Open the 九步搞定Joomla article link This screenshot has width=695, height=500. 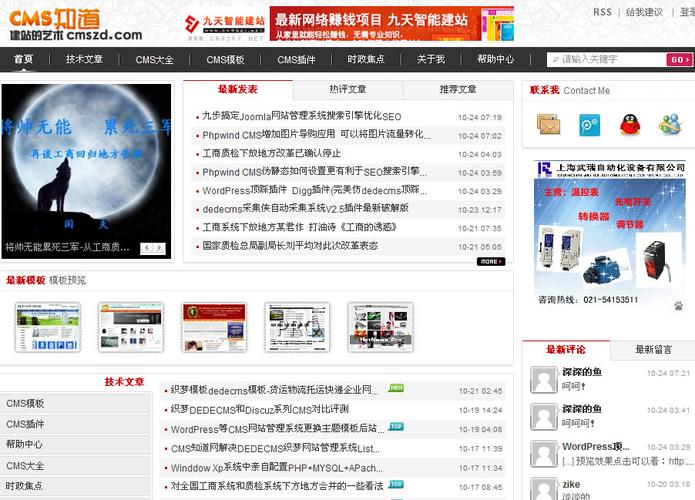click(301, 117)
